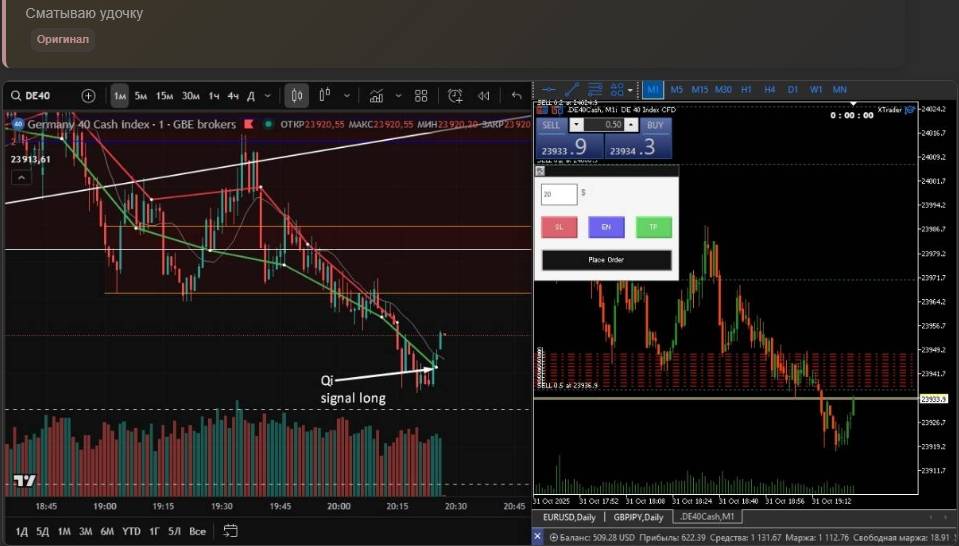Click the add symbol plus icon
Viewport: 959px width, 546px height.
coord(88,96)
